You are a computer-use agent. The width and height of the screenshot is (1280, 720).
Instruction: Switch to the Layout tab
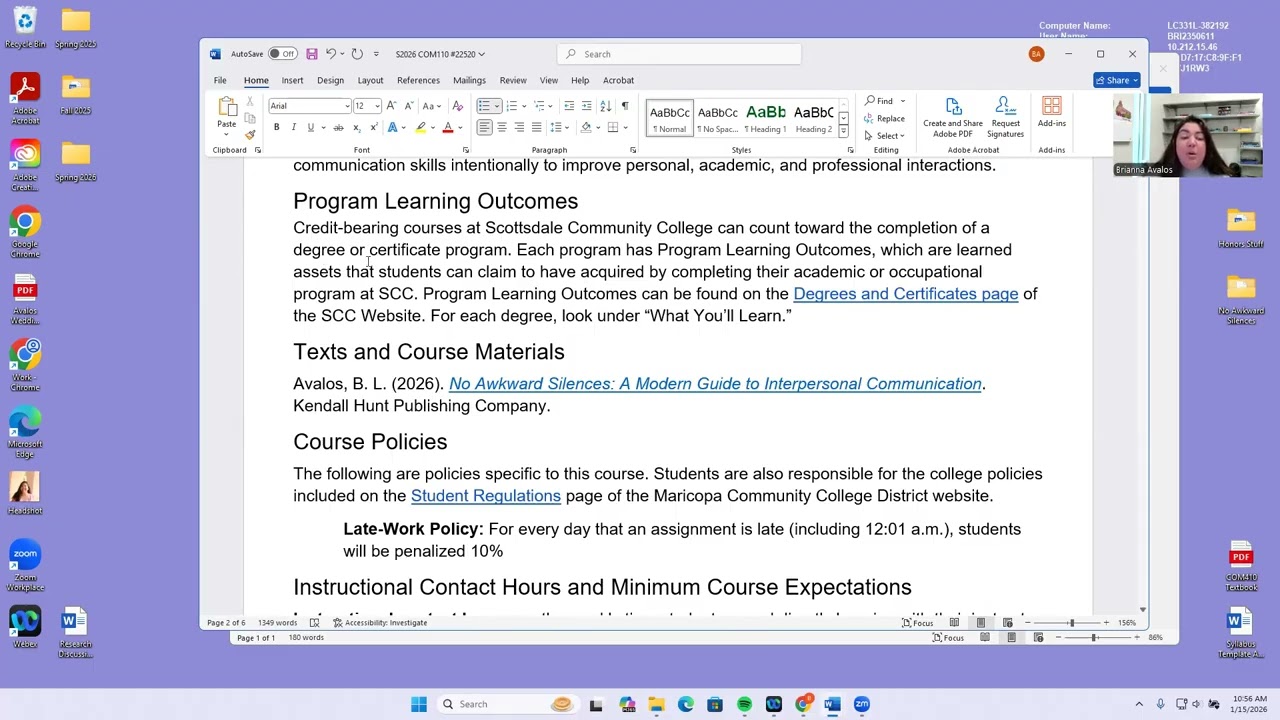(x=370, y=80)
